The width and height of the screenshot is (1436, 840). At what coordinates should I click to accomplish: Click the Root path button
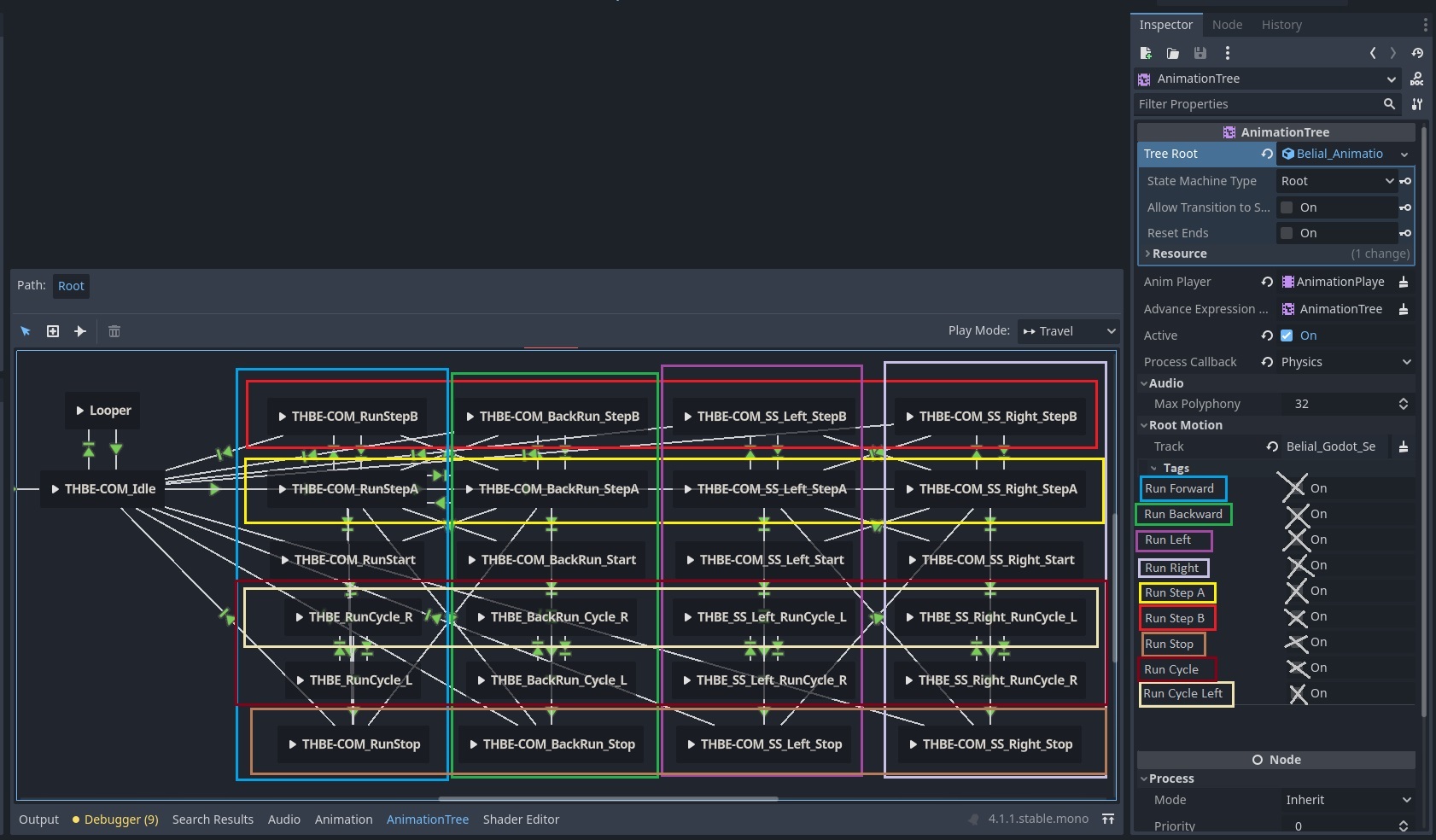coord(71,285)
